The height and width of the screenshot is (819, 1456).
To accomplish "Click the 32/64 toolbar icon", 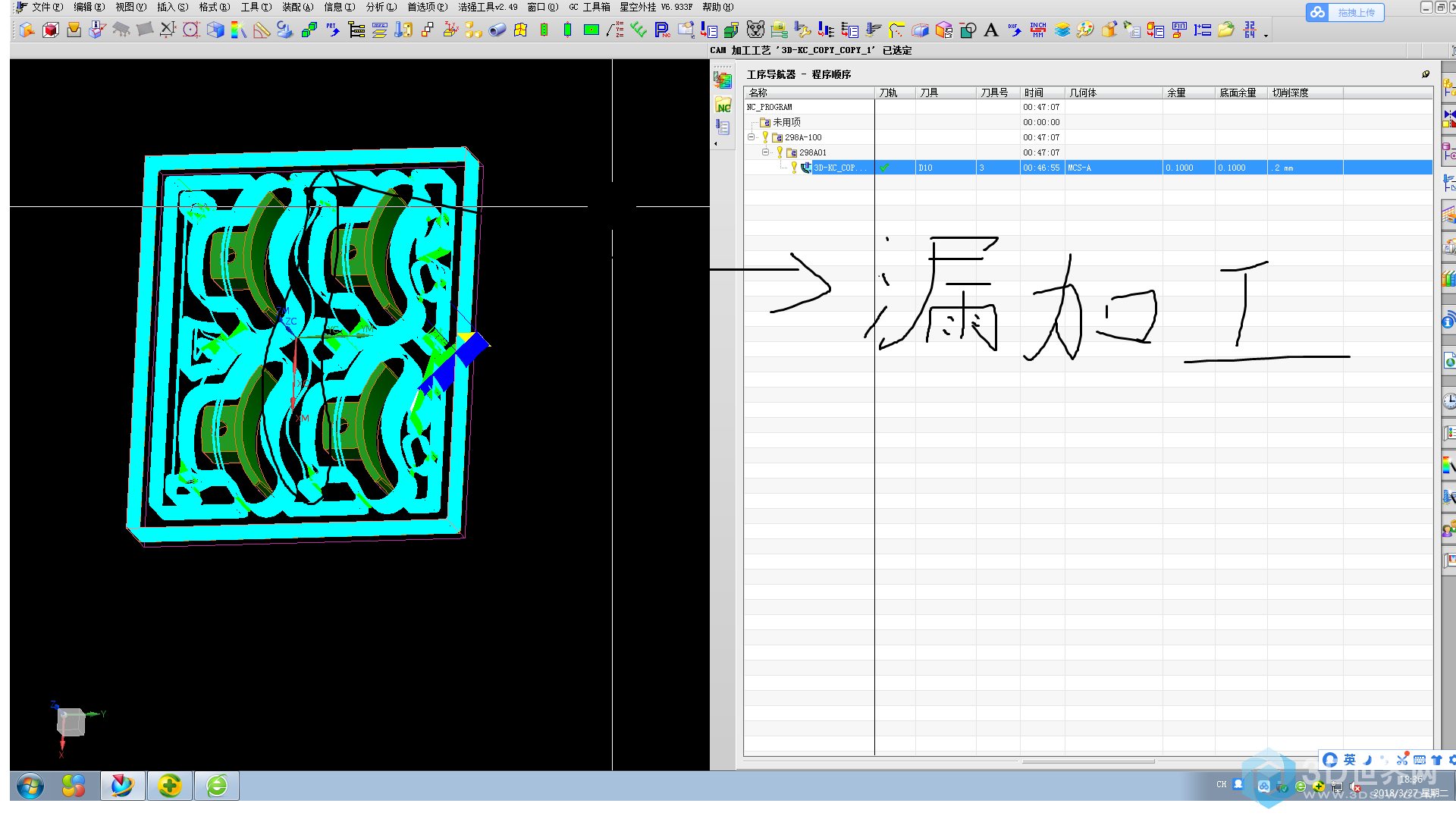I will [x=1250, y=30].
